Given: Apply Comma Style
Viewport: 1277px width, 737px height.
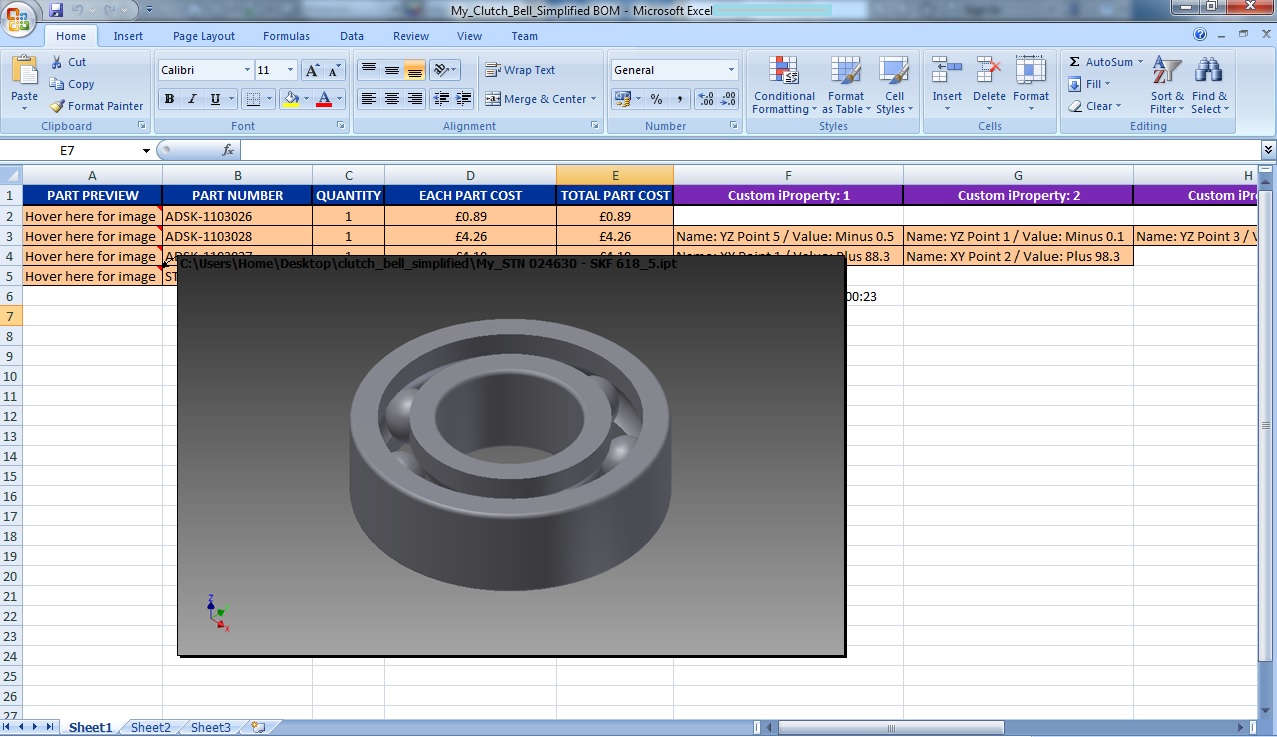Looking at the screenshot, I should 679,99.
